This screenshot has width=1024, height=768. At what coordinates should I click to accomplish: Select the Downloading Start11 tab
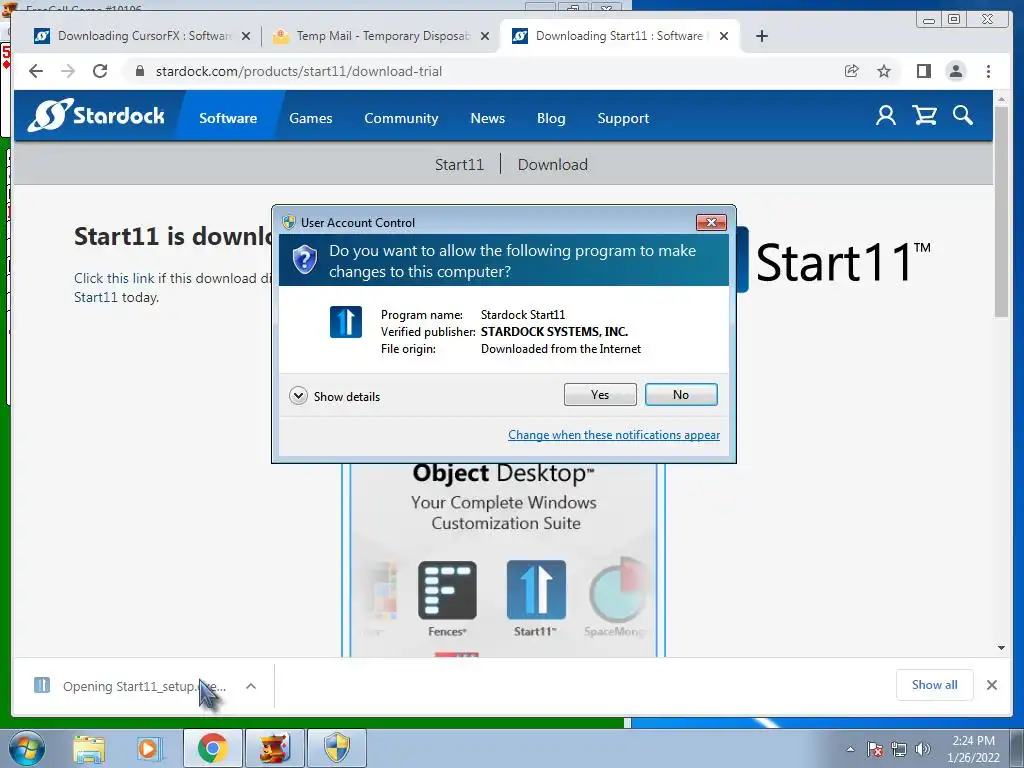(618, 36)
